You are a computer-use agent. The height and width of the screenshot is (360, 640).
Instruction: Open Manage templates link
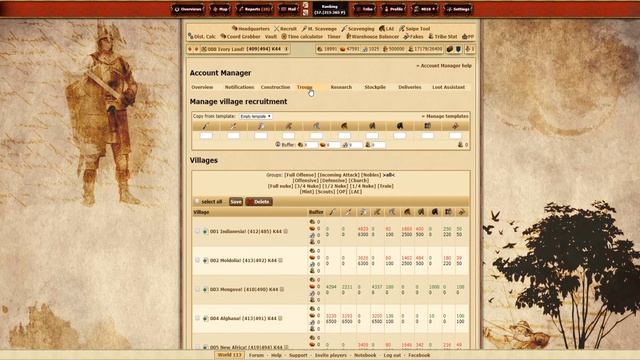click(x=444, y=116)
